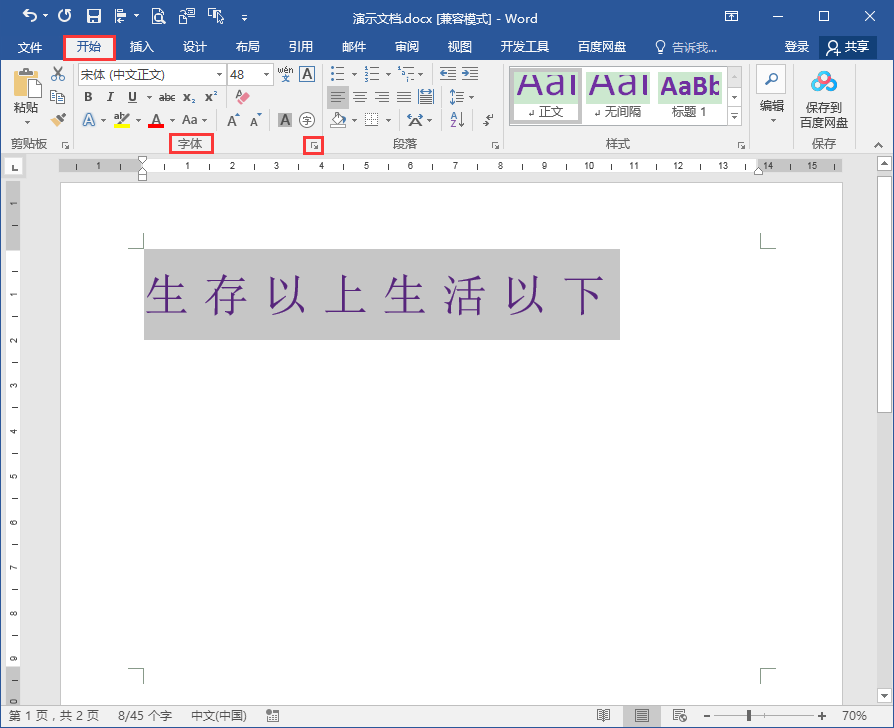
Task: Open the Phonetic Guide (拼音指南) tool
Action: pos(285,74)
